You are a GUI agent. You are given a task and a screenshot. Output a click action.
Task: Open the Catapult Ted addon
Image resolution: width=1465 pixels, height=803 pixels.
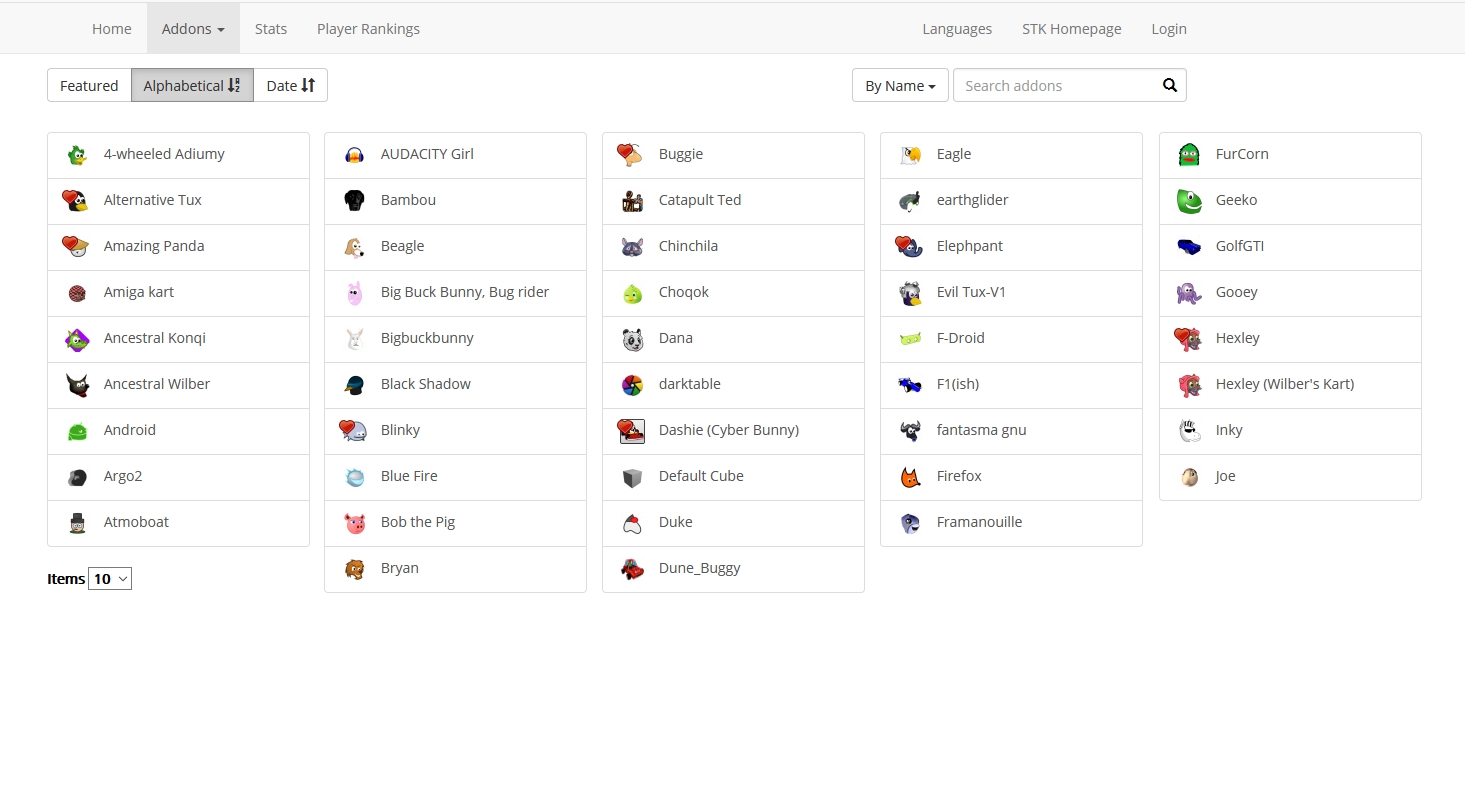tap(699, 200)
